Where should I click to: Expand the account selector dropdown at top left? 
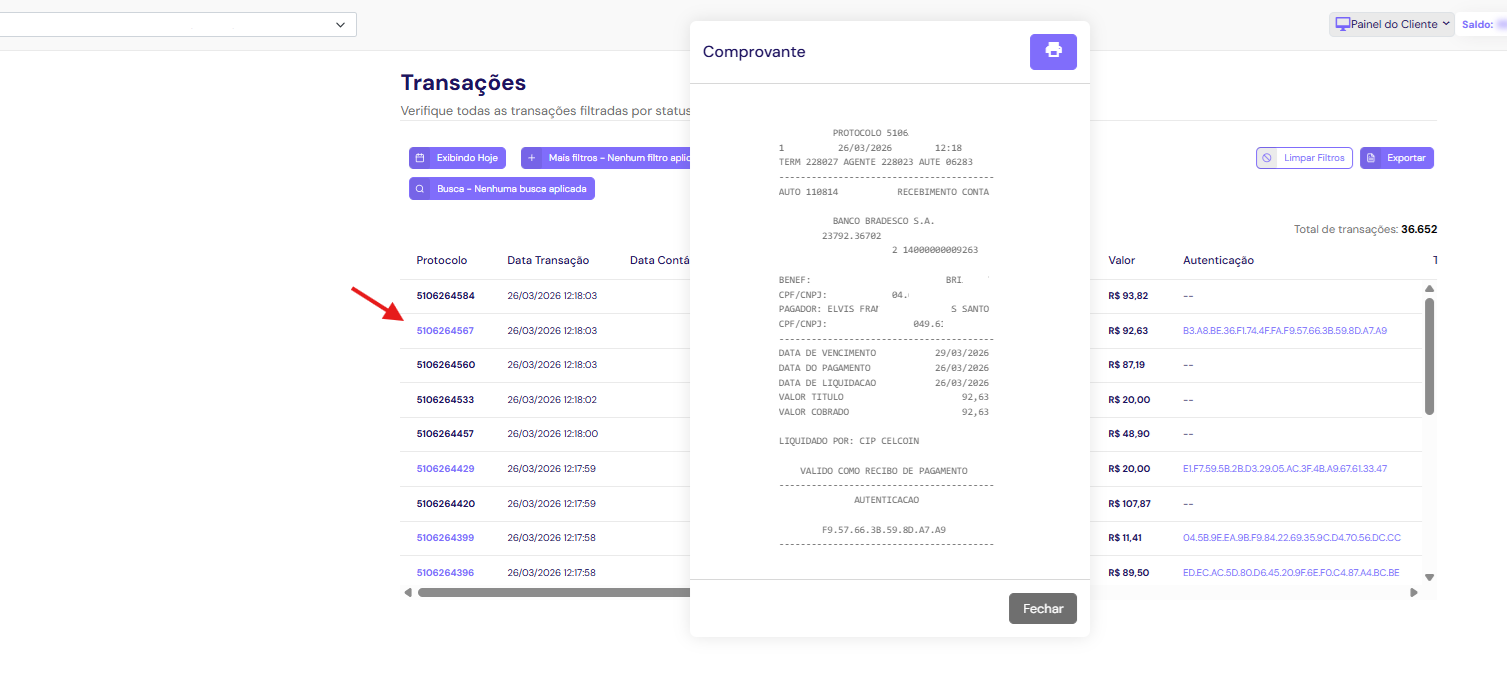[340, 24]
